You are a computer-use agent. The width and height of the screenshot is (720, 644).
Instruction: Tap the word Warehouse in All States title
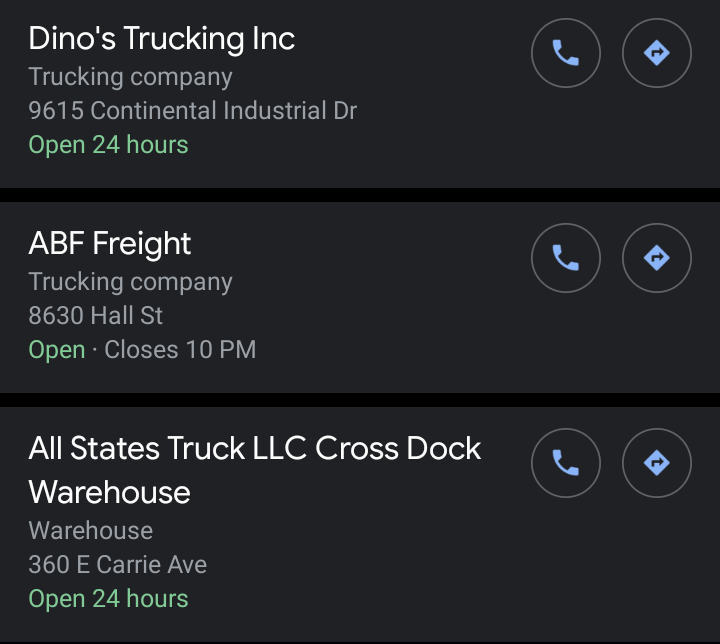pyautogui.click(x=110, y=492)
